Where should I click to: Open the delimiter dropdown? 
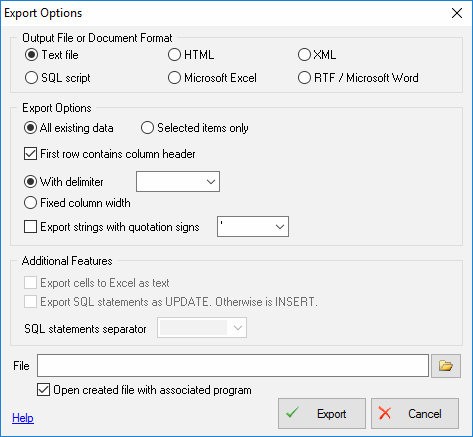(x=178, y=182)
